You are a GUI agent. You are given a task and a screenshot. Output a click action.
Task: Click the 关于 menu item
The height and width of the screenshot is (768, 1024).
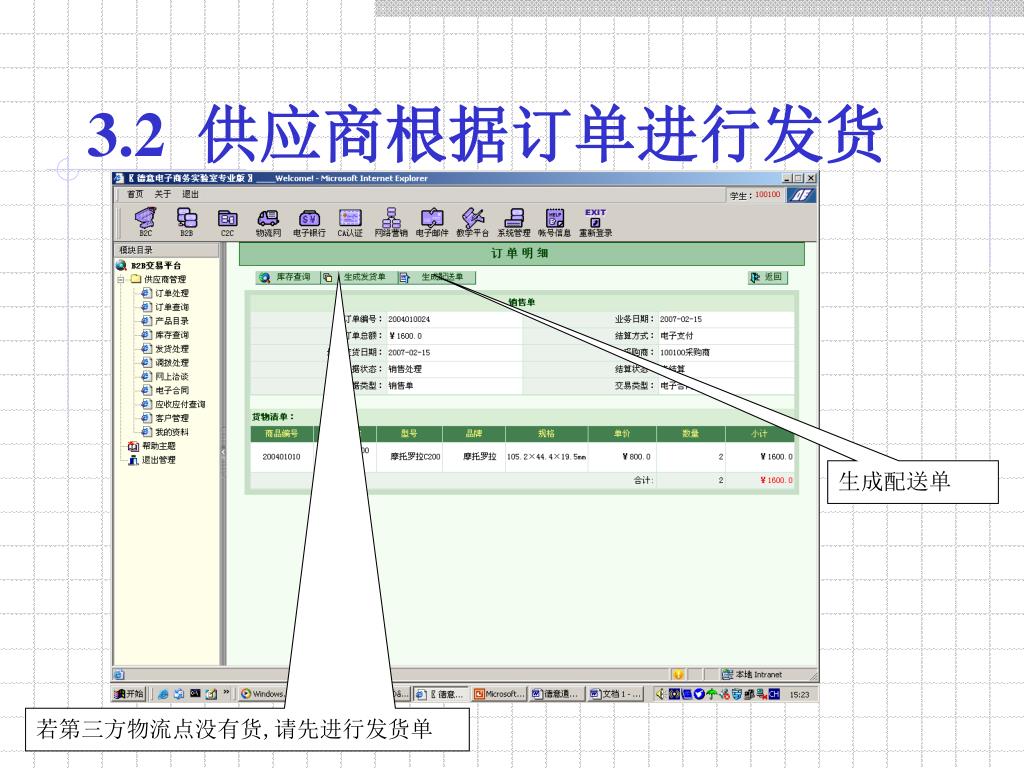[163, 194]
